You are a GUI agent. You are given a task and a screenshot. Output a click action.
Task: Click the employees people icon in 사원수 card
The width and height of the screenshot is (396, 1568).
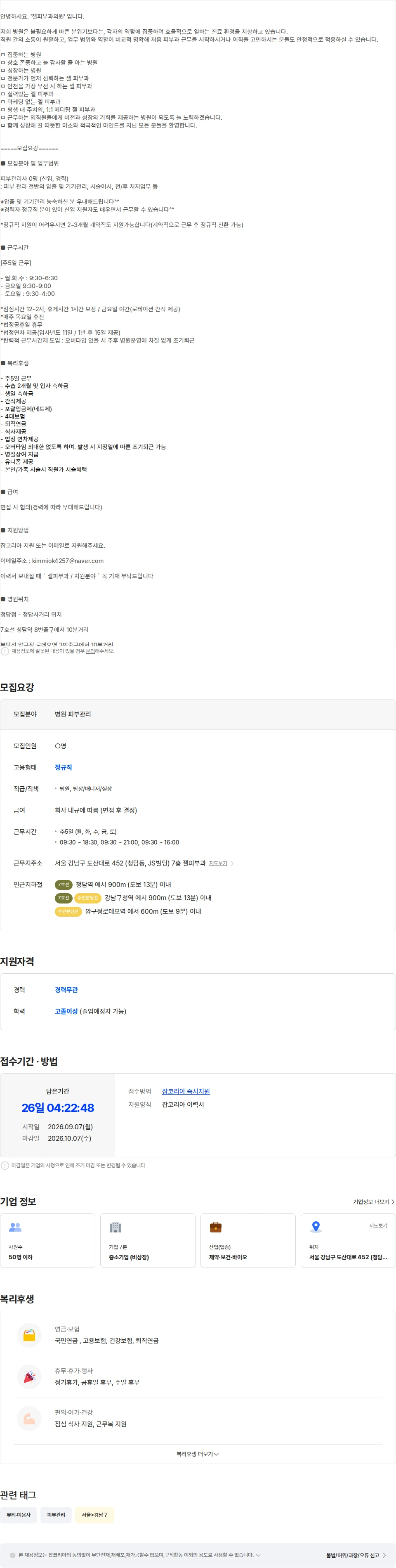coord(15,1227)
